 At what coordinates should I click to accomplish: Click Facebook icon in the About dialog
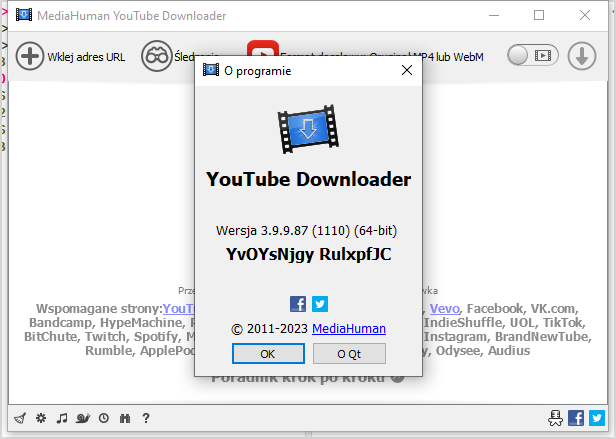pos(298,304)
